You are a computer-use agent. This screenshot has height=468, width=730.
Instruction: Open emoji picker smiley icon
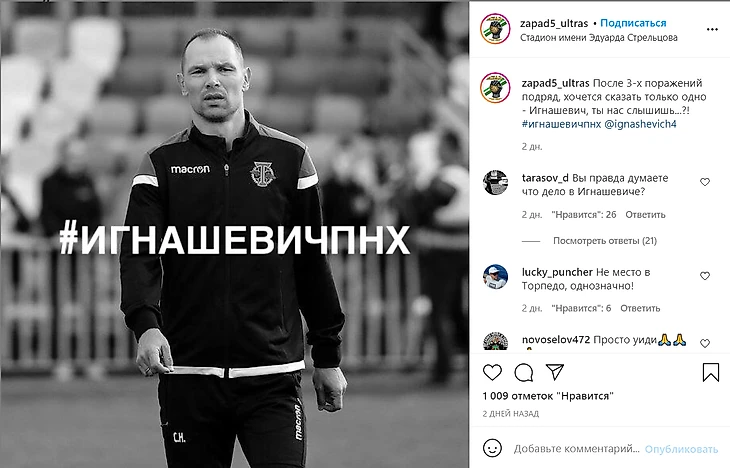pyautogui.click(x=492, y=448)
